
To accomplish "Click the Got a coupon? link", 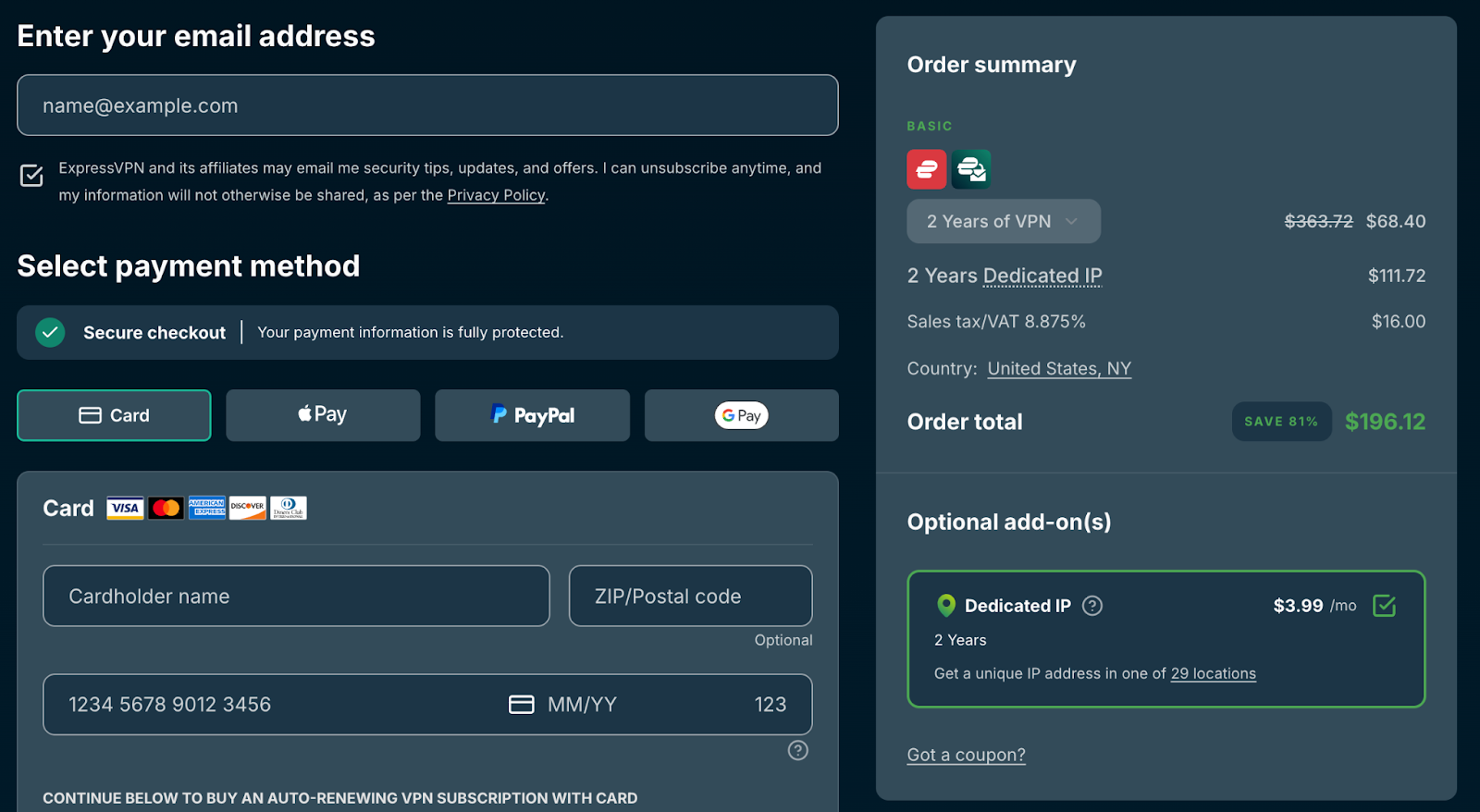I will 967,755.
